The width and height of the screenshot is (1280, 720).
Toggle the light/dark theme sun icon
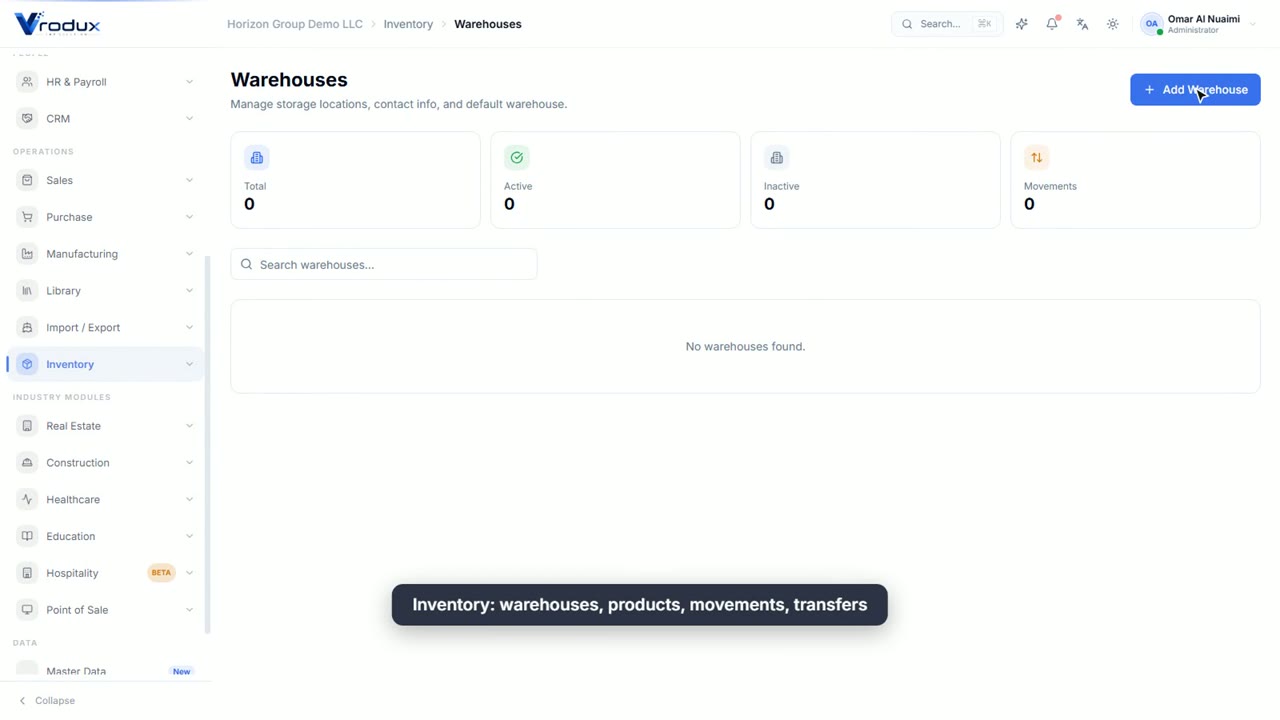(1113, 24)
